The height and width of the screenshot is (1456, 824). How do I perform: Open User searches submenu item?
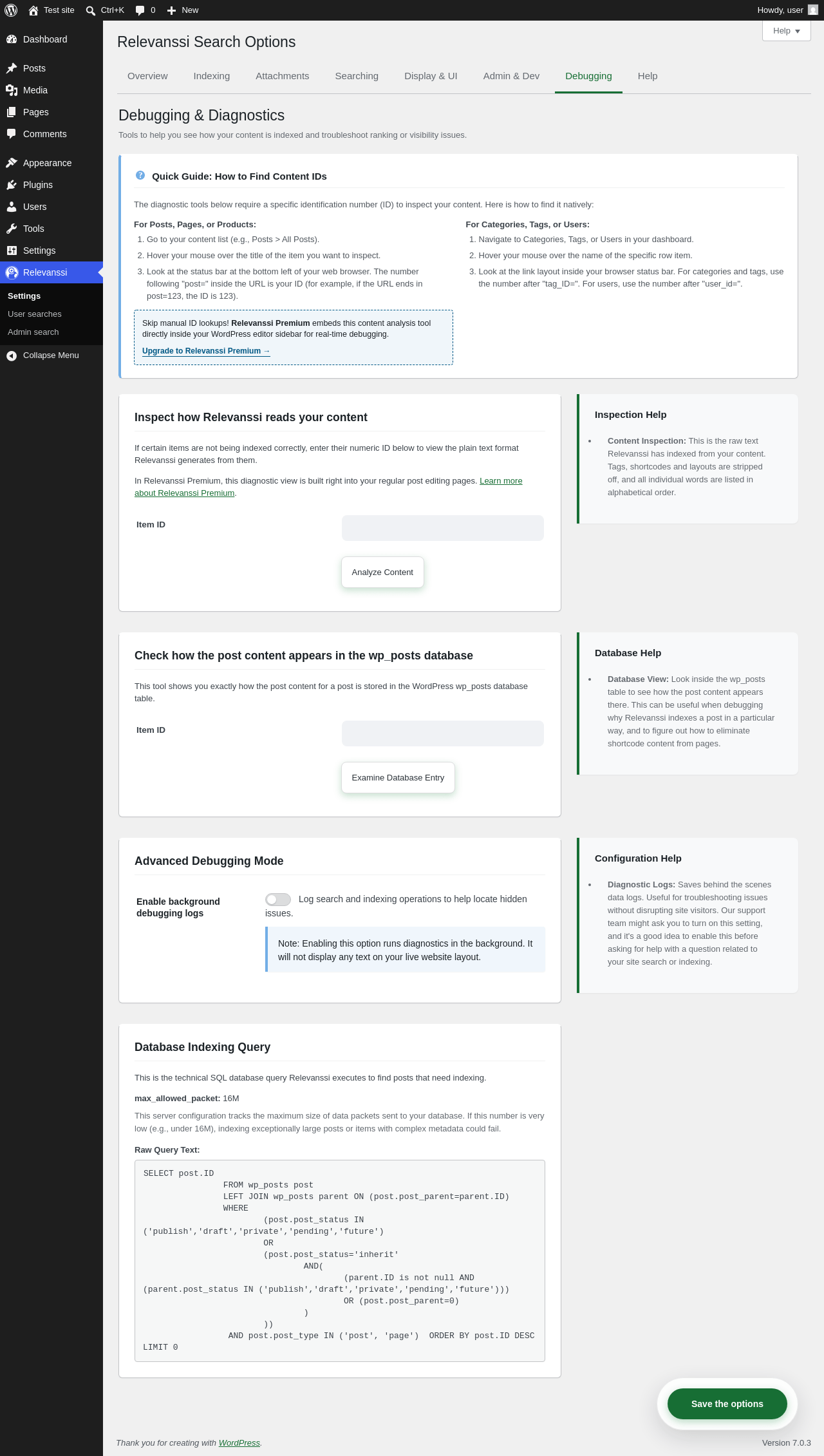point(35,314)
